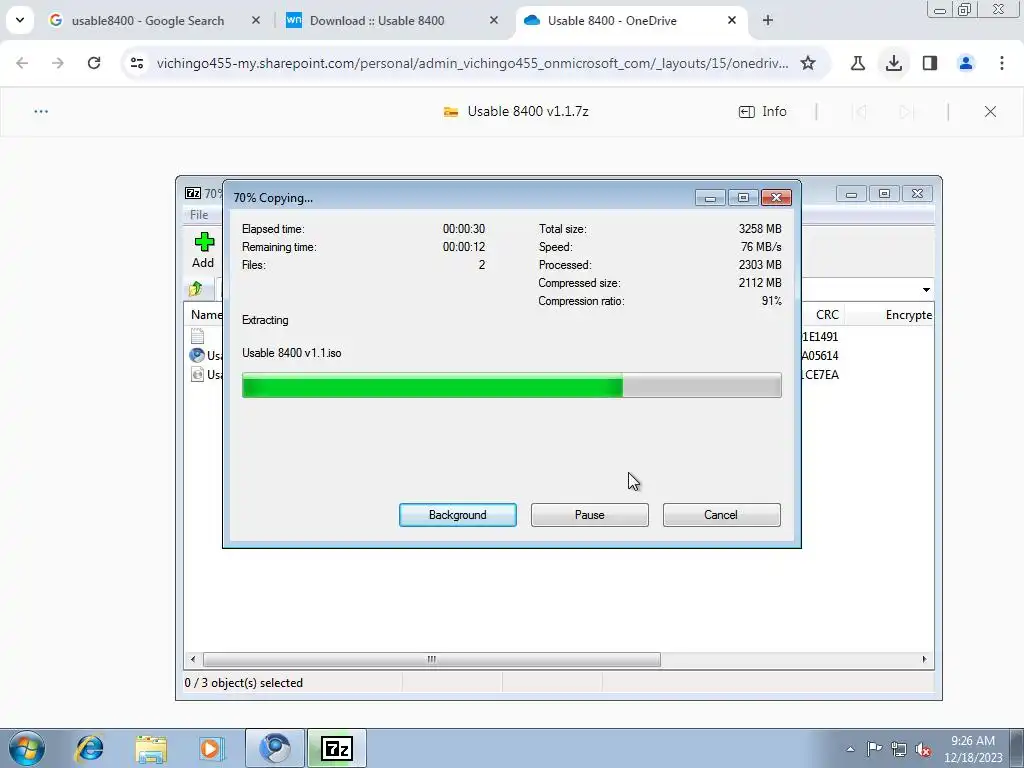Image resolution: width=1024 pixels, height=768 pixels.
Task: Switch to 7-Zip in taskbar
Action: [x=337, y=748]
